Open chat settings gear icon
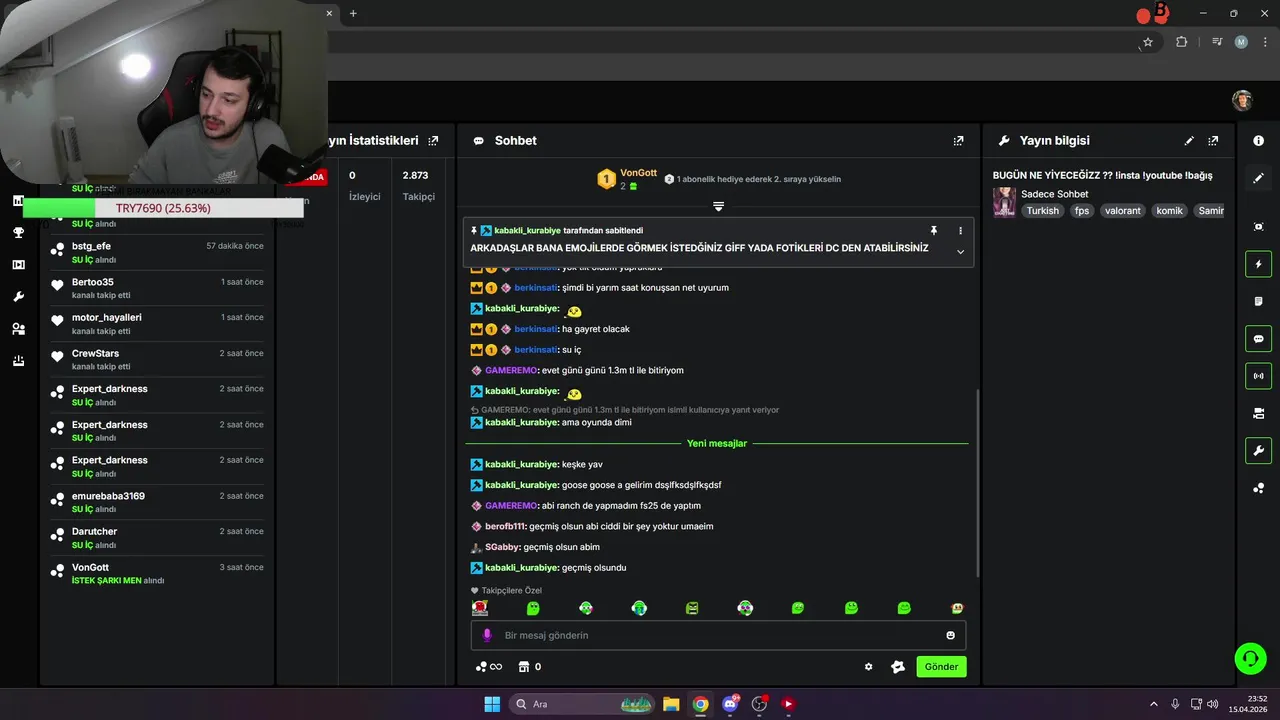The height and width of the screenshot is (720, 1280). point(868,667)
